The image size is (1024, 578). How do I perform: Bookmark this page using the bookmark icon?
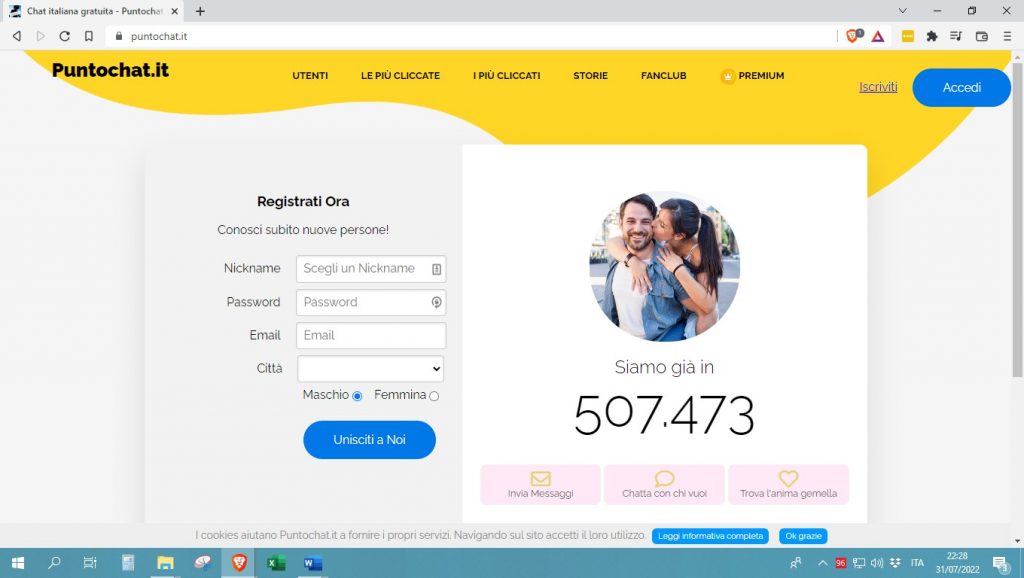89,36
